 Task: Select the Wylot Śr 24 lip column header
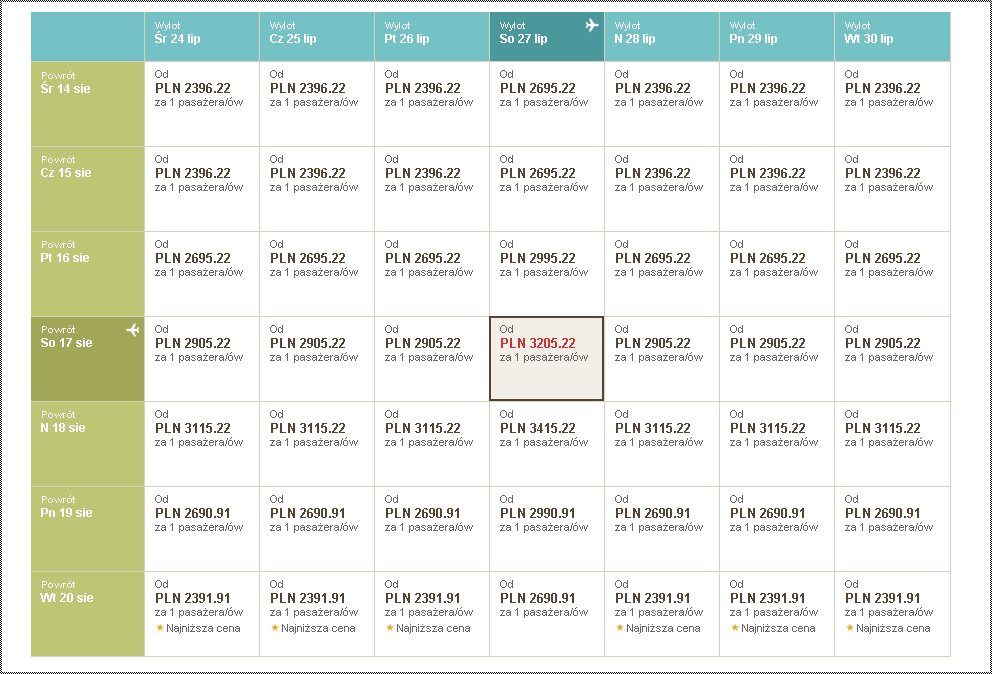(202, 37)
